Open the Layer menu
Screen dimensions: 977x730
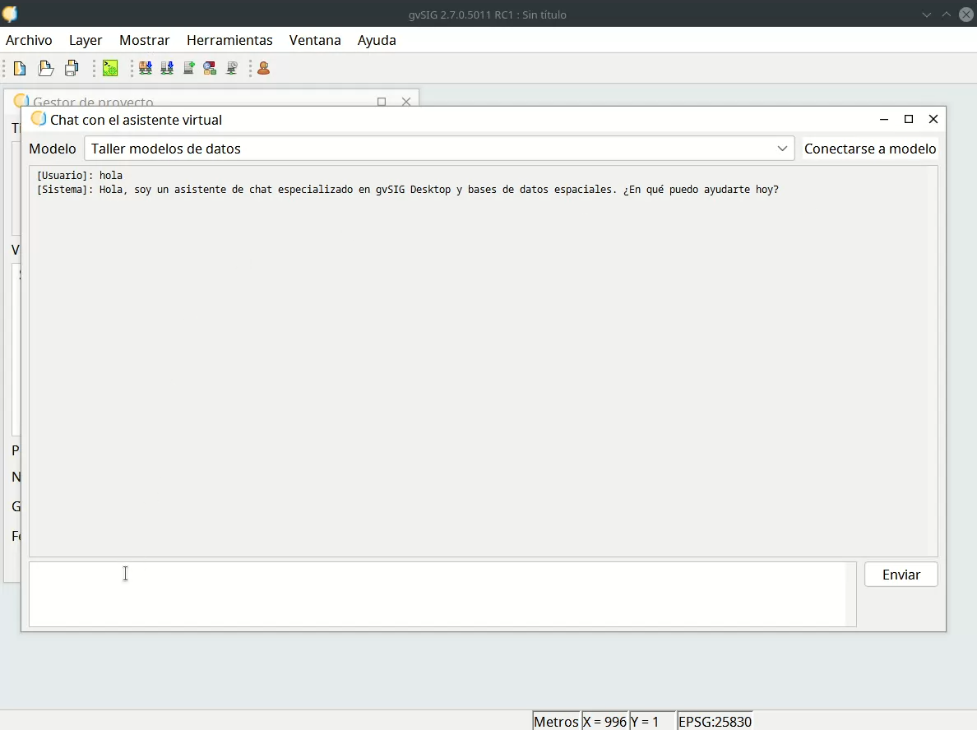[x=85, y=40]
